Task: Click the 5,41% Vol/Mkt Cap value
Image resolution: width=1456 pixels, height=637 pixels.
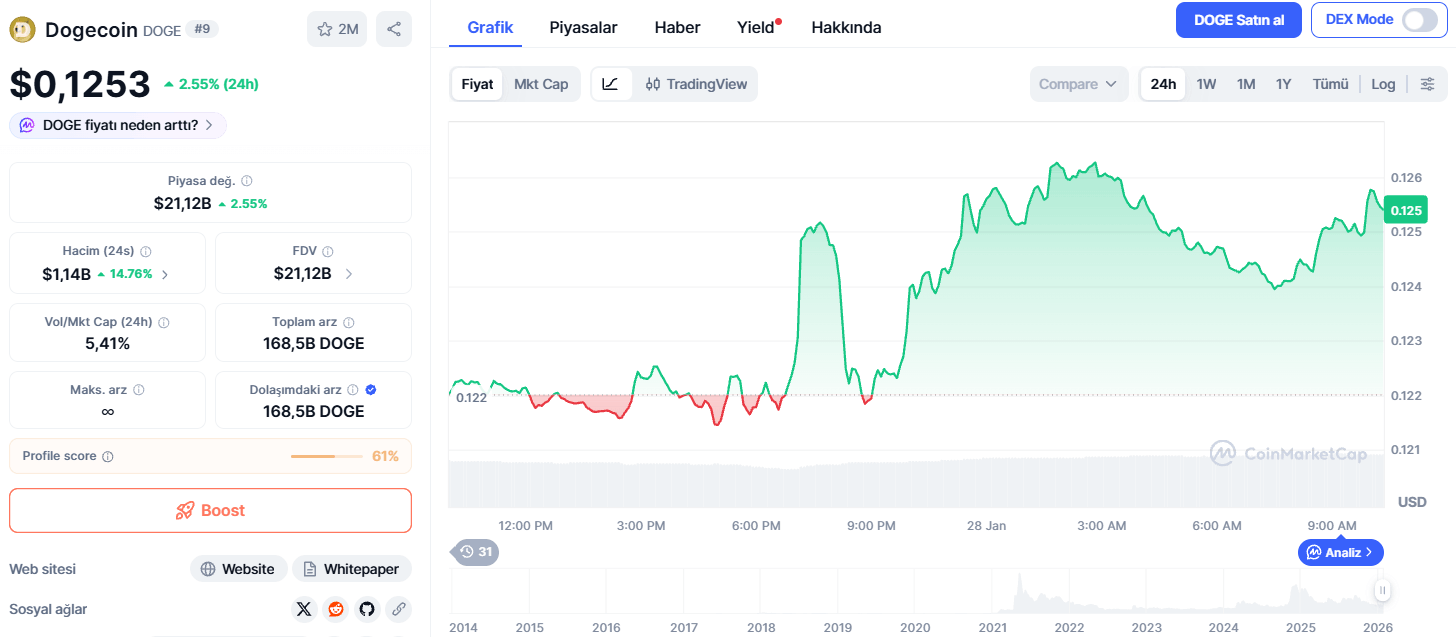Action: coord(107,343)
